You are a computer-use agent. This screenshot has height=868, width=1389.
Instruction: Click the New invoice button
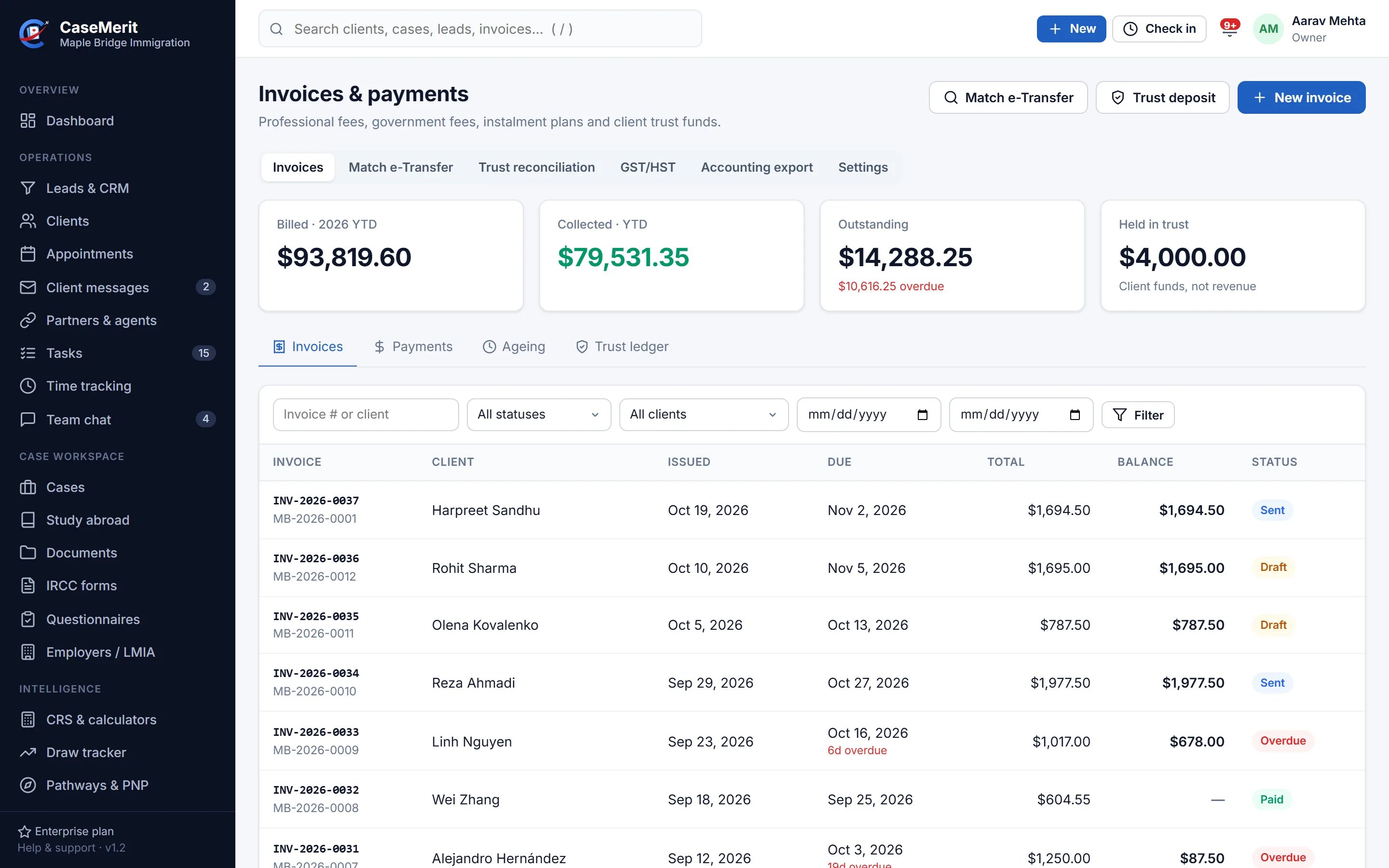[x=1301, y=97]
